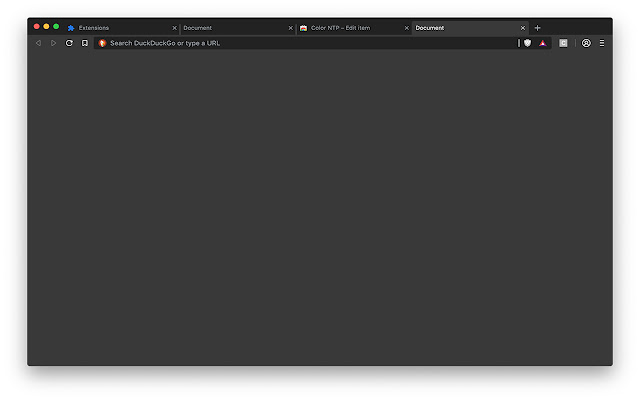Bookmark this page using bookmark icon
This screenshot has height=400, width=640.
tap(84, 43)
